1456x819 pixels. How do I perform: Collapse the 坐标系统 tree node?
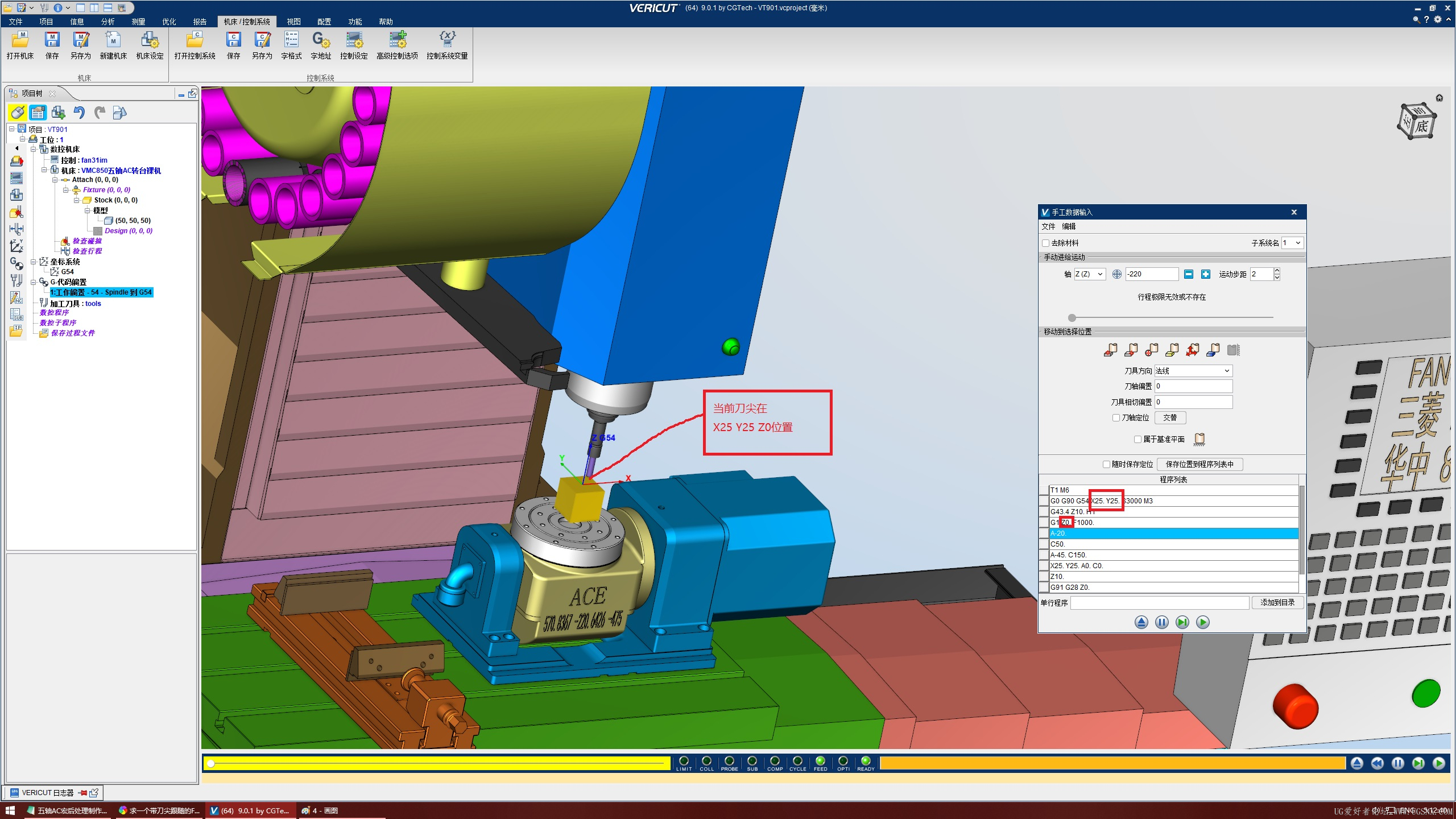coord(34,262)
